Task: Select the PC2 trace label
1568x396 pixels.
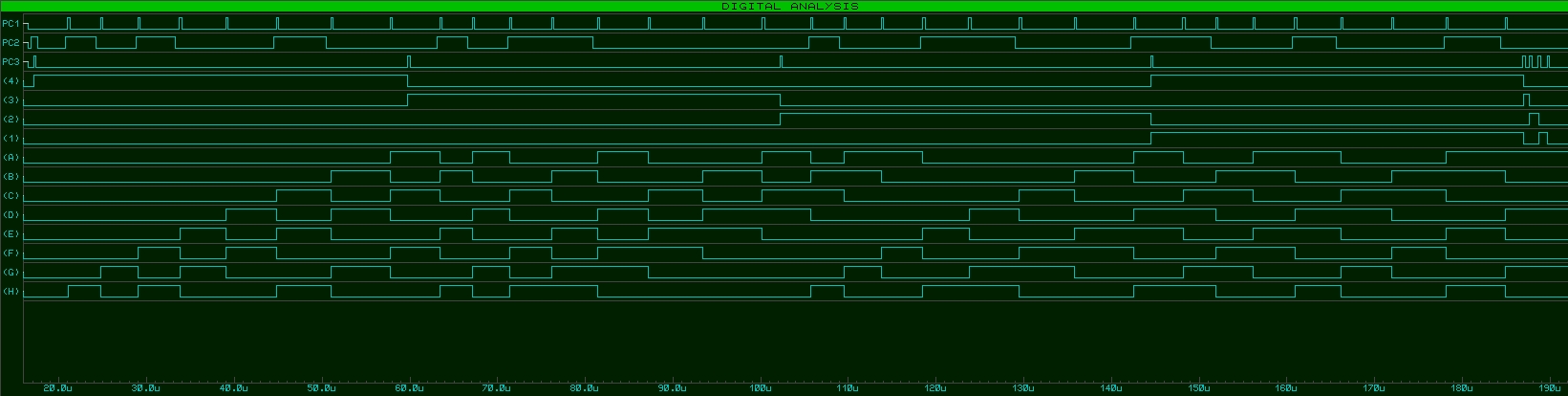Action: tap(11, 42)
